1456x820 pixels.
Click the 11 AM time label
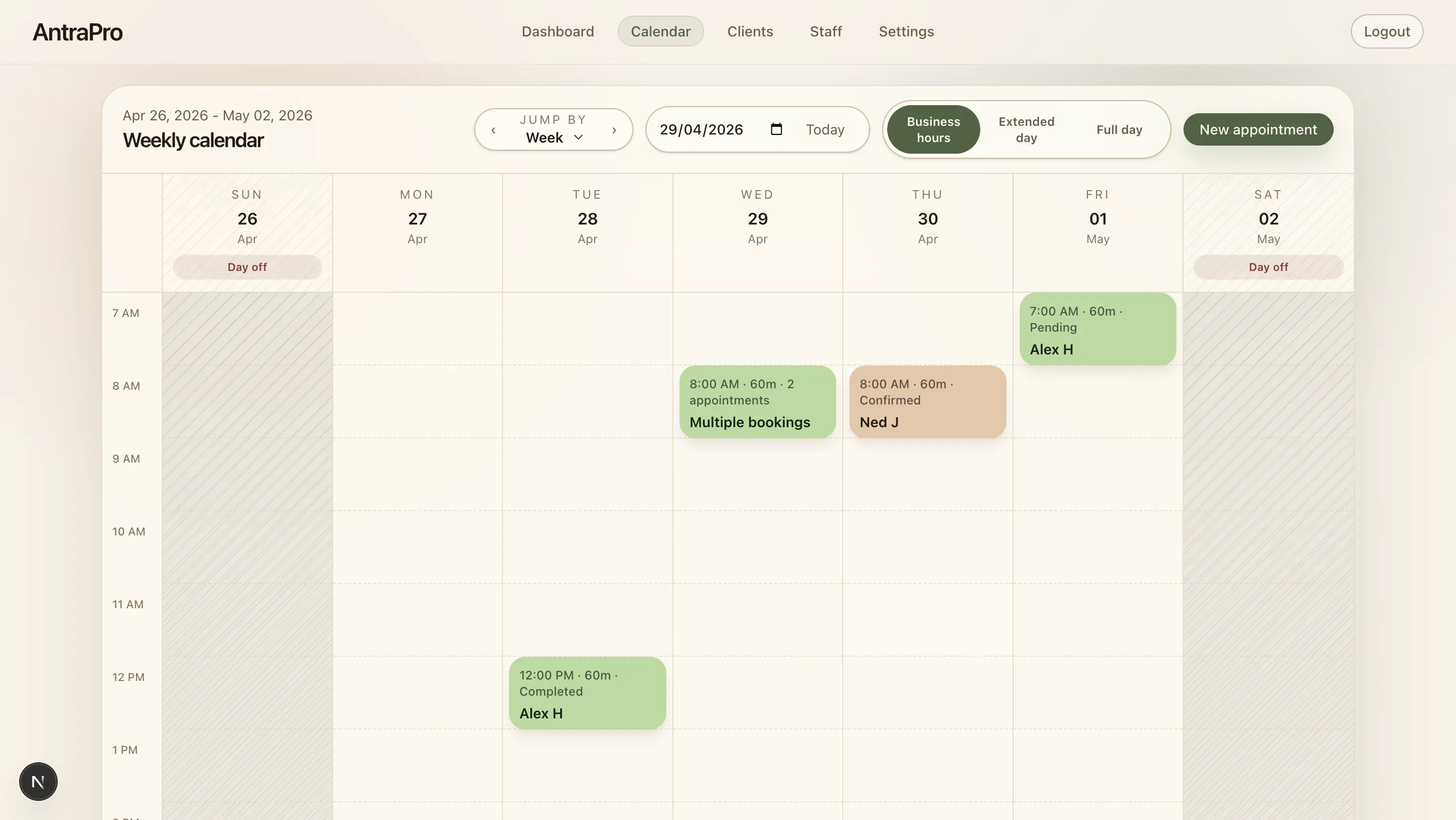(128, 605)
